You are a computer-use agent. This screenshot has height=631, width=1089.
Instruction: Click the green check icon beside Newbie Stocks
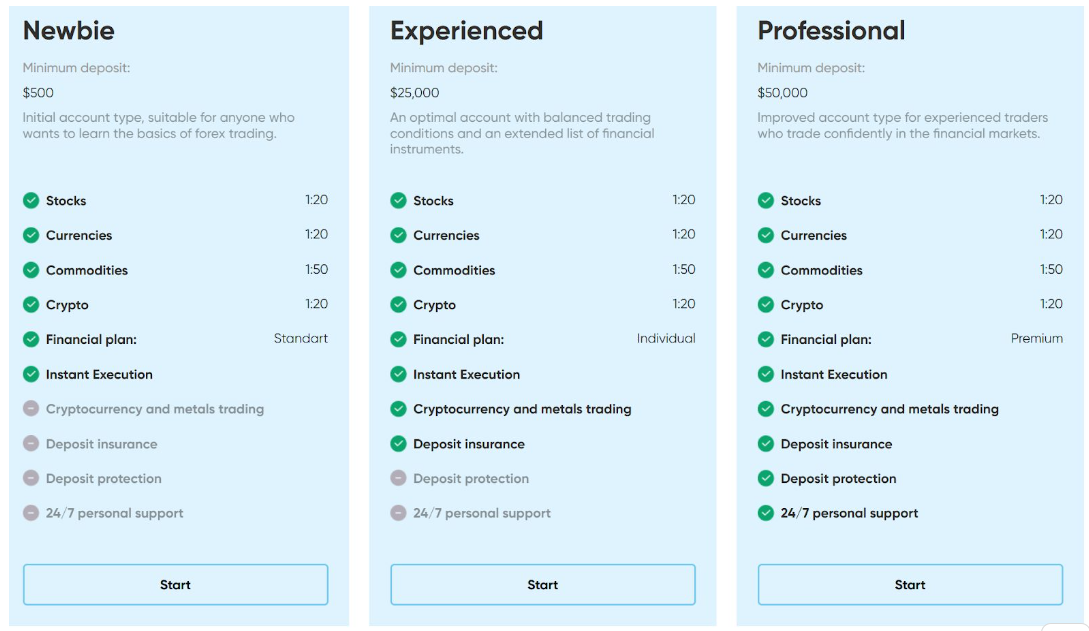click(31, 201)
